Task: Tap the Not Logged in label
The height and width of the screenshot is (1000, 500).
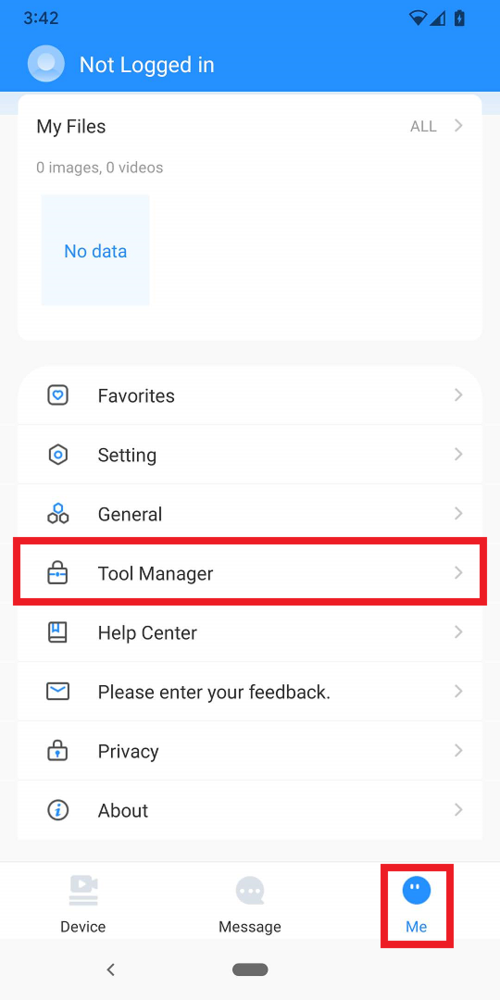Action: (147, 65)
